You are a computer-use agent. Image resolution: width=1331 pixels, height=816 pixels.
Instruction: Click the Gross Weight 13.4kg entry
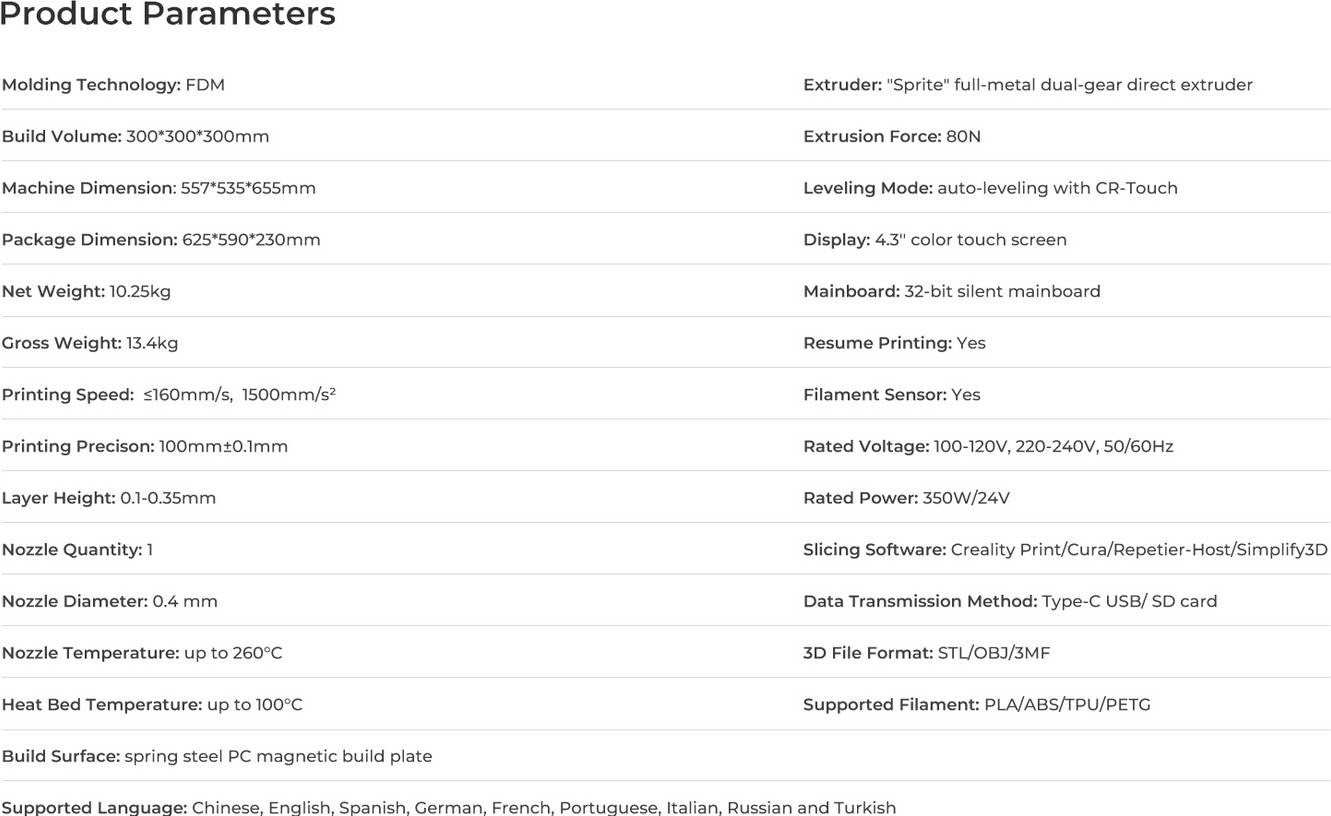(90, 343)
